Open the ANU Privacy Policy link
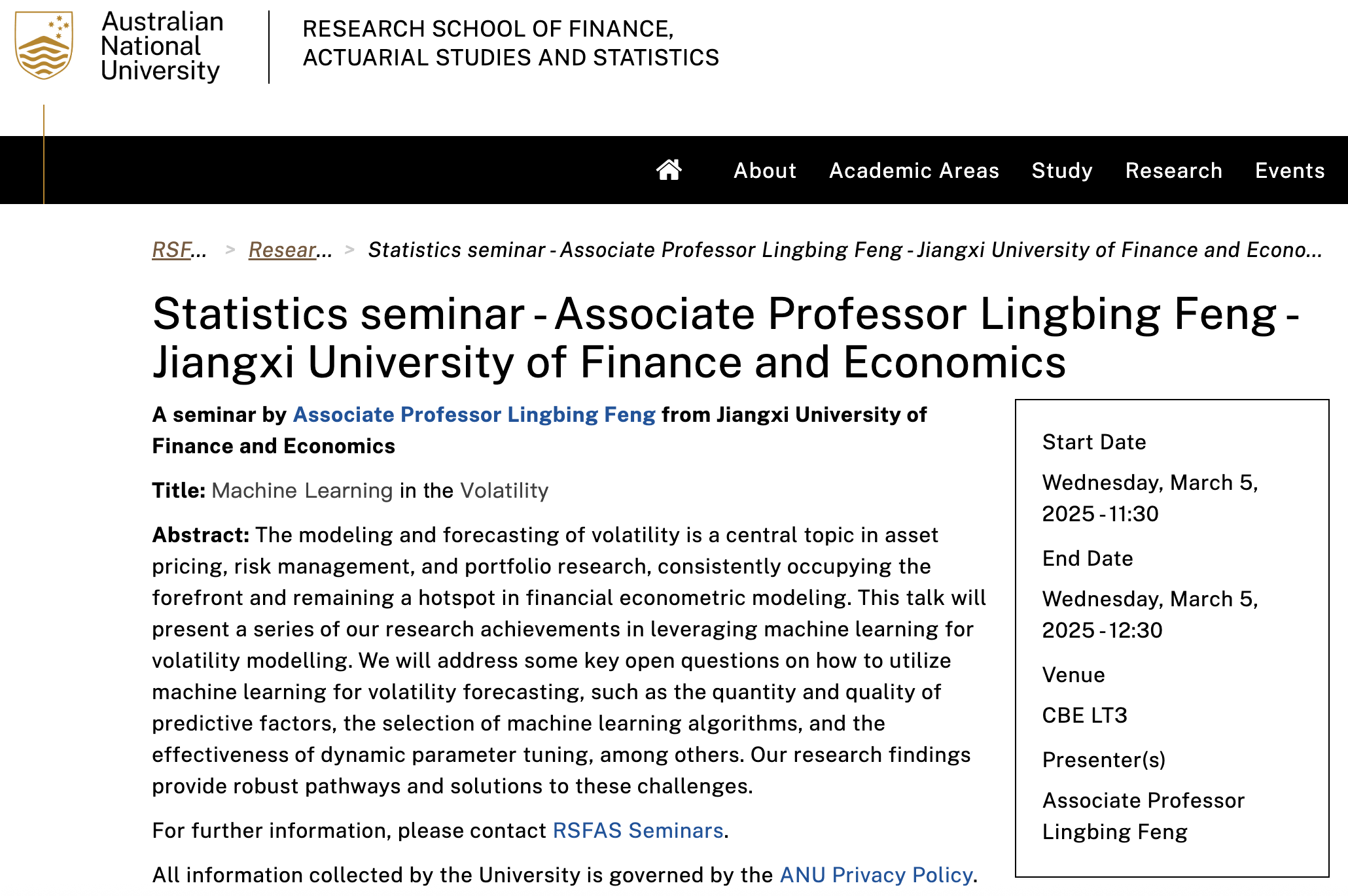This screenshot has width=1348, height=896. point(876,875)
